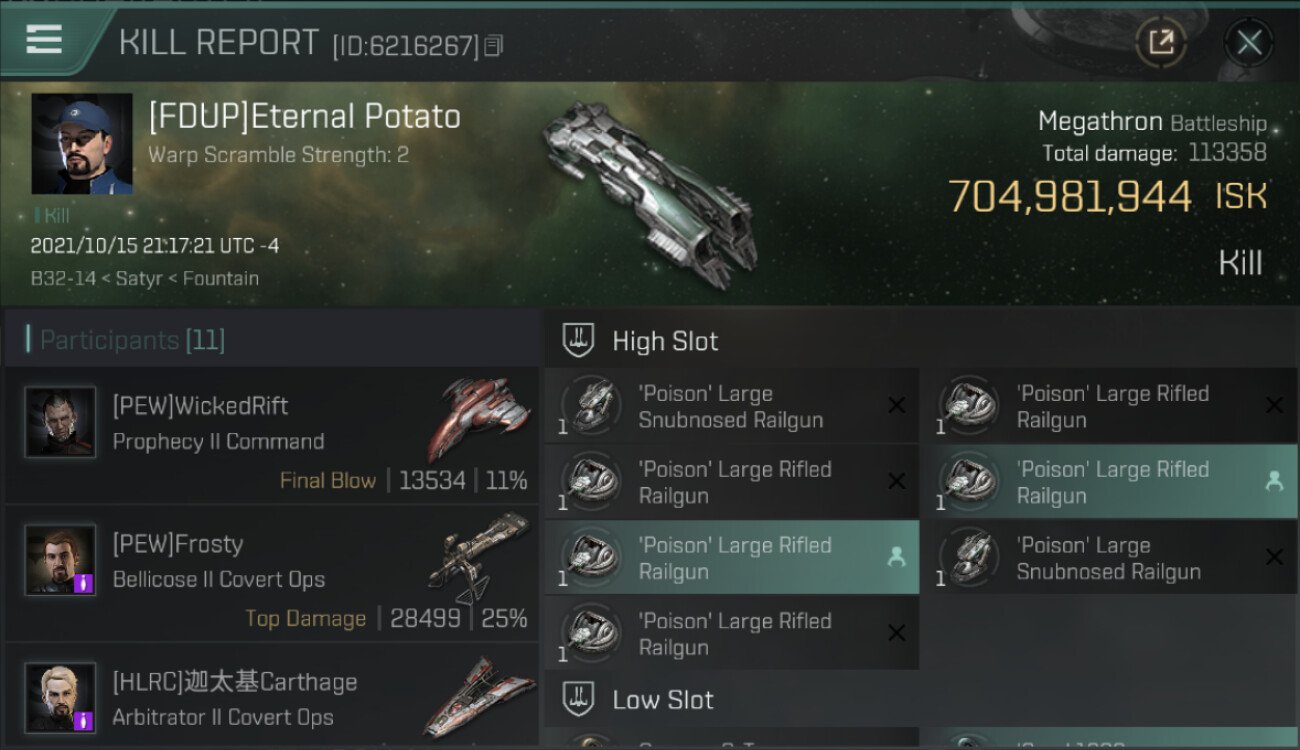
Task: Copy the kill report ID
Action: click(493, 46)
